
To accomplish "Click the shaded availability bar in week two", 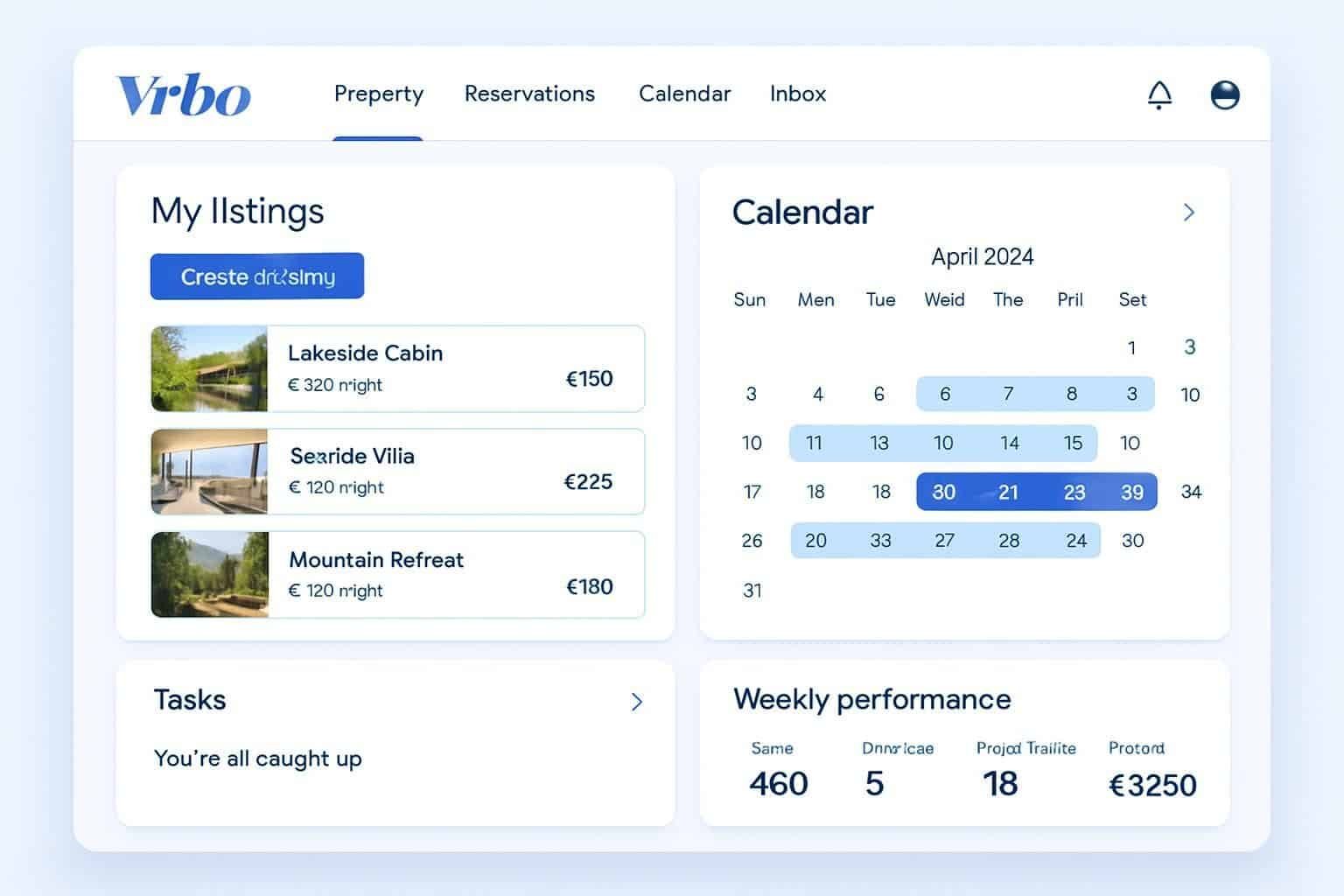I will pos(944,443).
